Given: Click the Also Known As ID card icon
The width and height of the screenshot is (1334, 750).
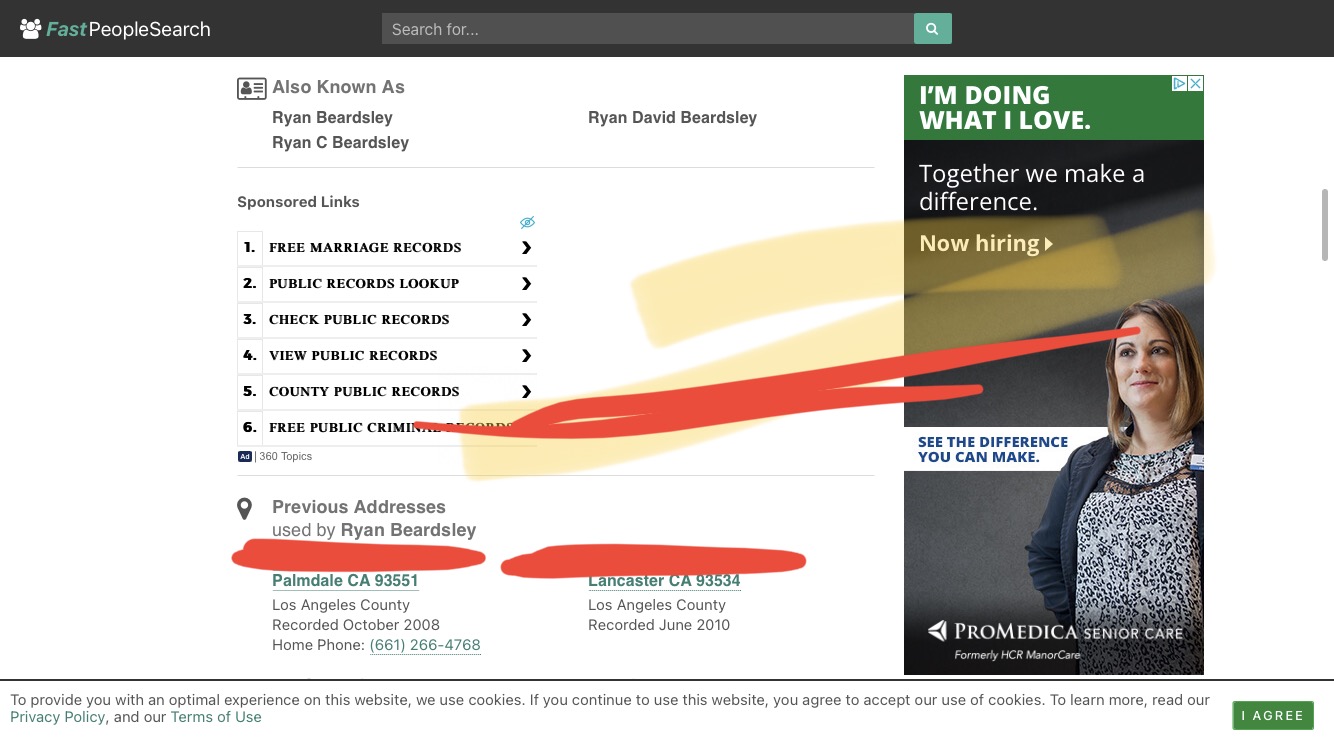Looking at the screenshot, I should click(251, 89).
